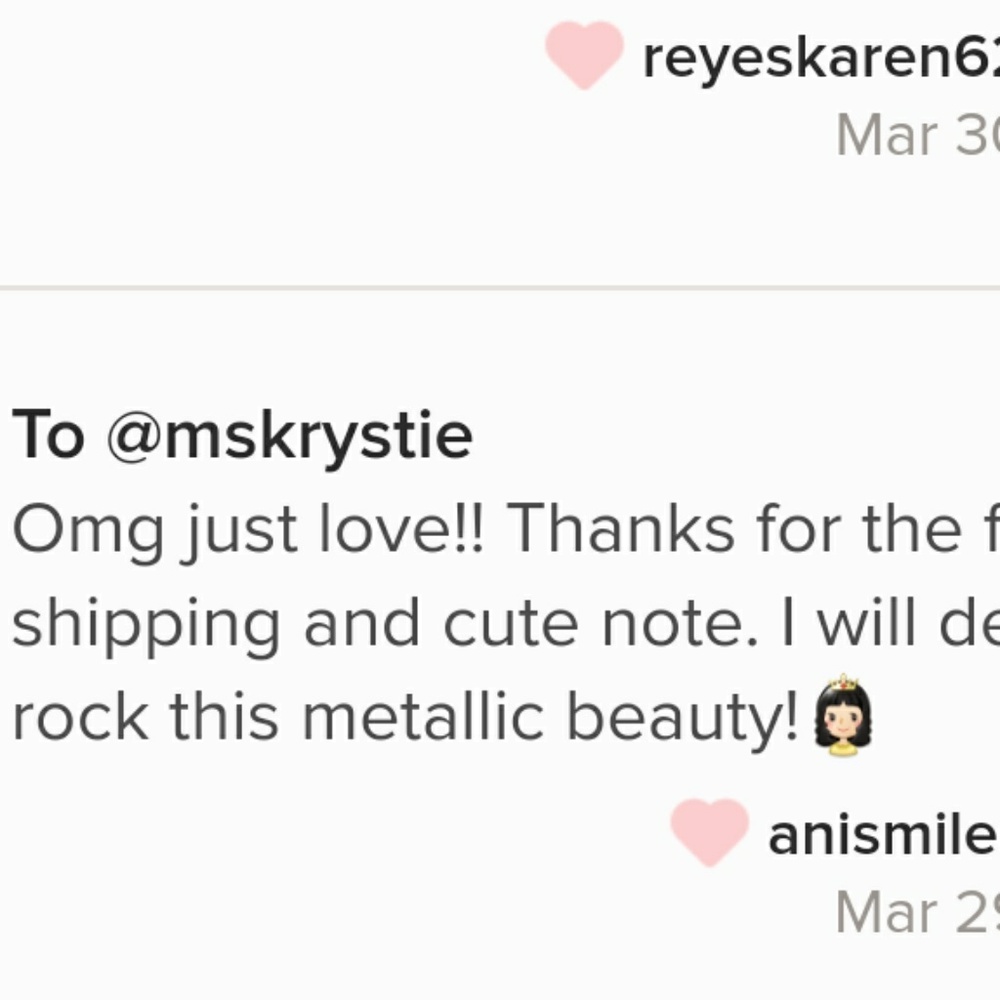Open the anismile username link
This screenshot has height=1000, width=1000.
(883, 836)
